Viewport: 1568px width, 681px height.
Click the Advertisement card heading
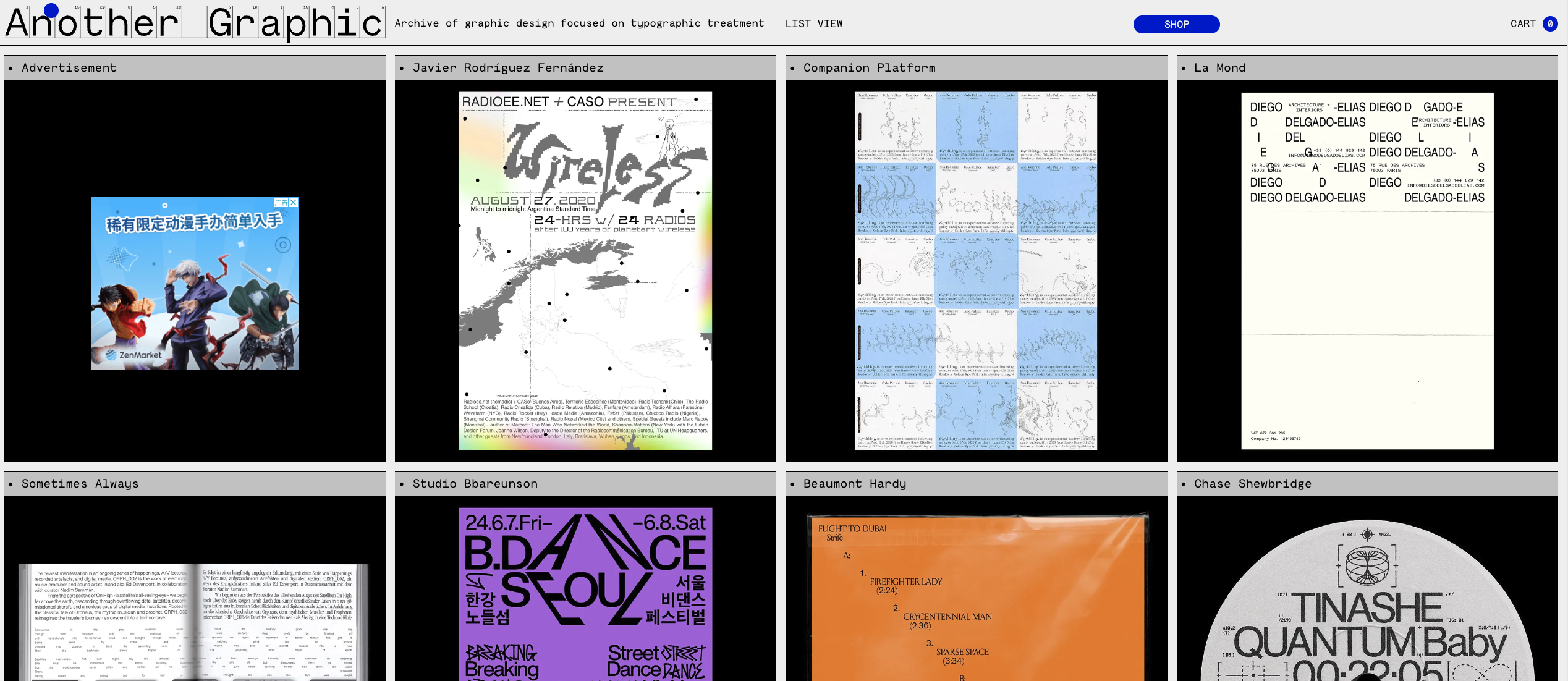pyautogui.click(x=69, y=68)
